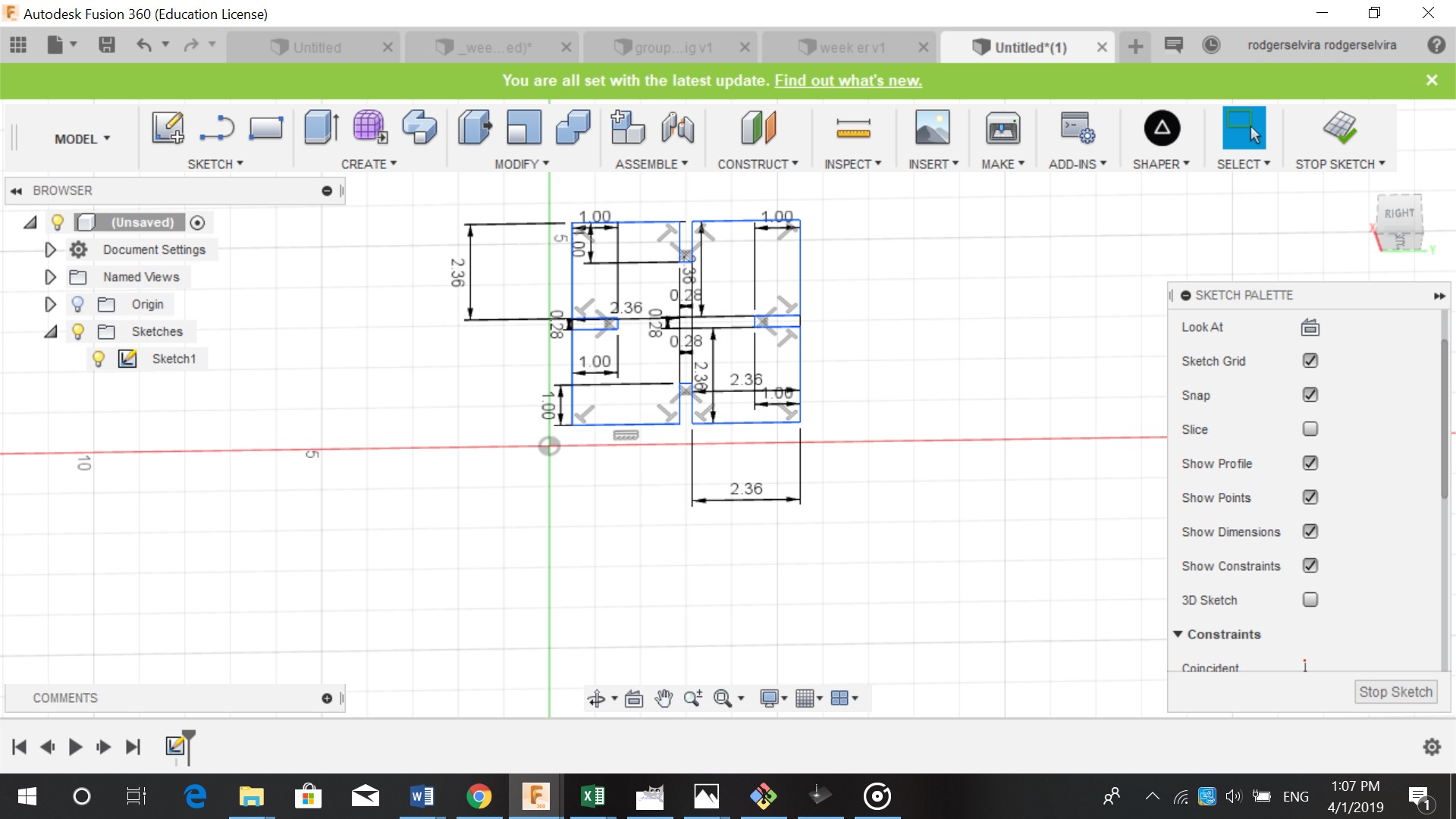Click the 3D Print make icon

pyautogui.click(x=1003, y=127)
